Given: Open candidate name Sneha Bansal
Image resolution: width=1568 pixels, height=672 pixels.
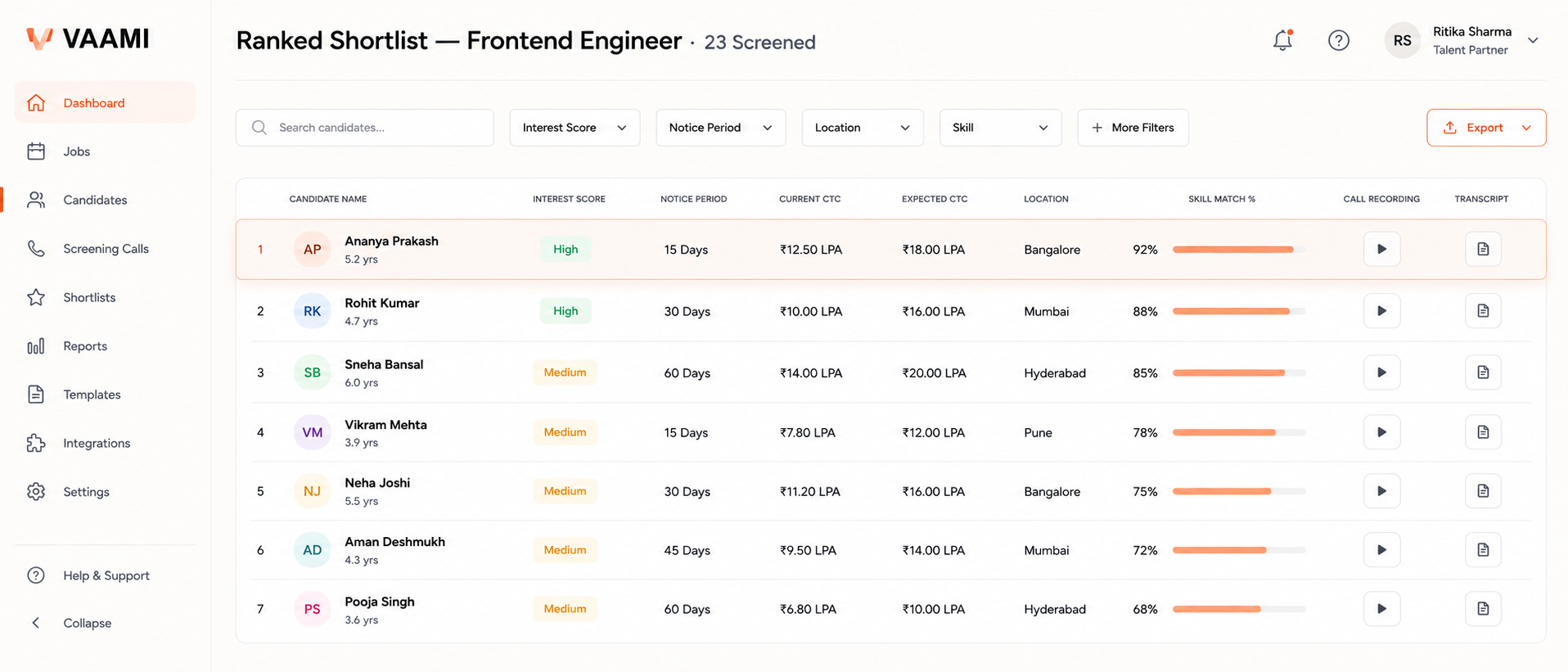Looking at the screenshot, I should (384, 364).
